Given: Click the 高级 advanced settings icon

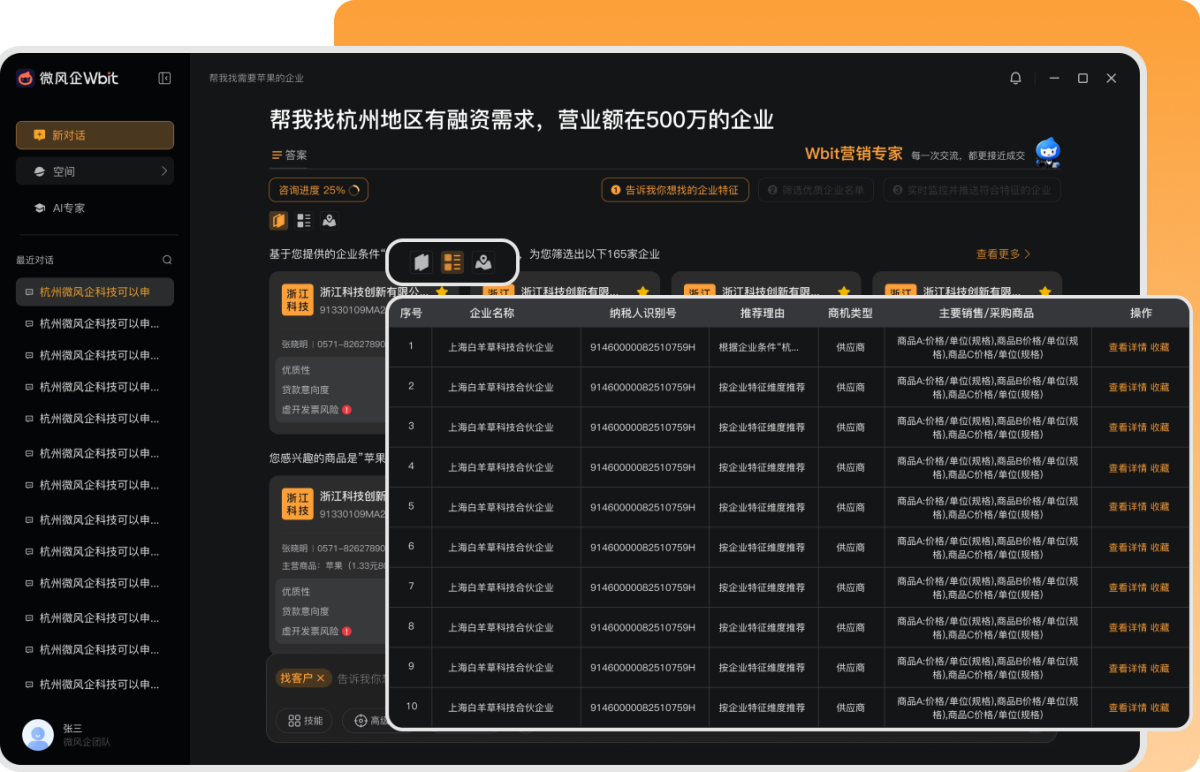Looking at the screenshot, I should tap(359, 720).
